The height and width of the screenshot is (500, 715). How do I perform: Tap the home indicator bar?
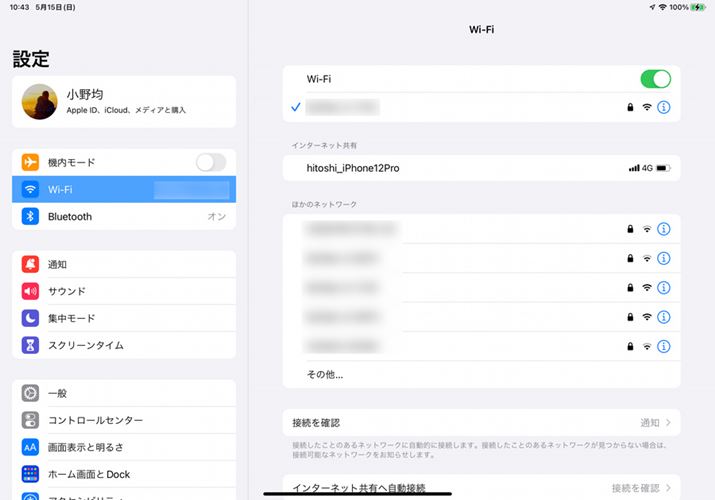358,493
